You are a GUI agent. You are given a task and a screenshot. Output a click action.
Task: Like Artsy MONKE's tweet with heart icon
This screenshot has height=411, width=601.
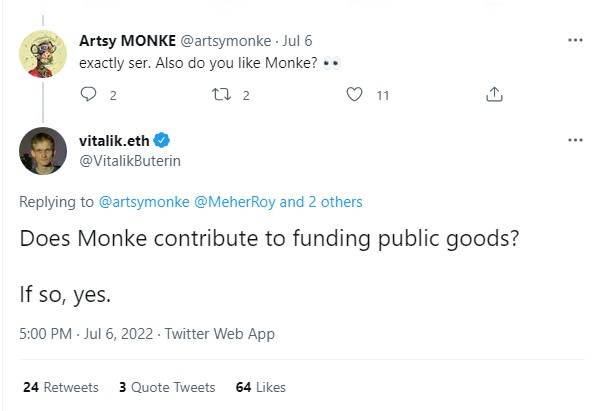tap(353, 96)
